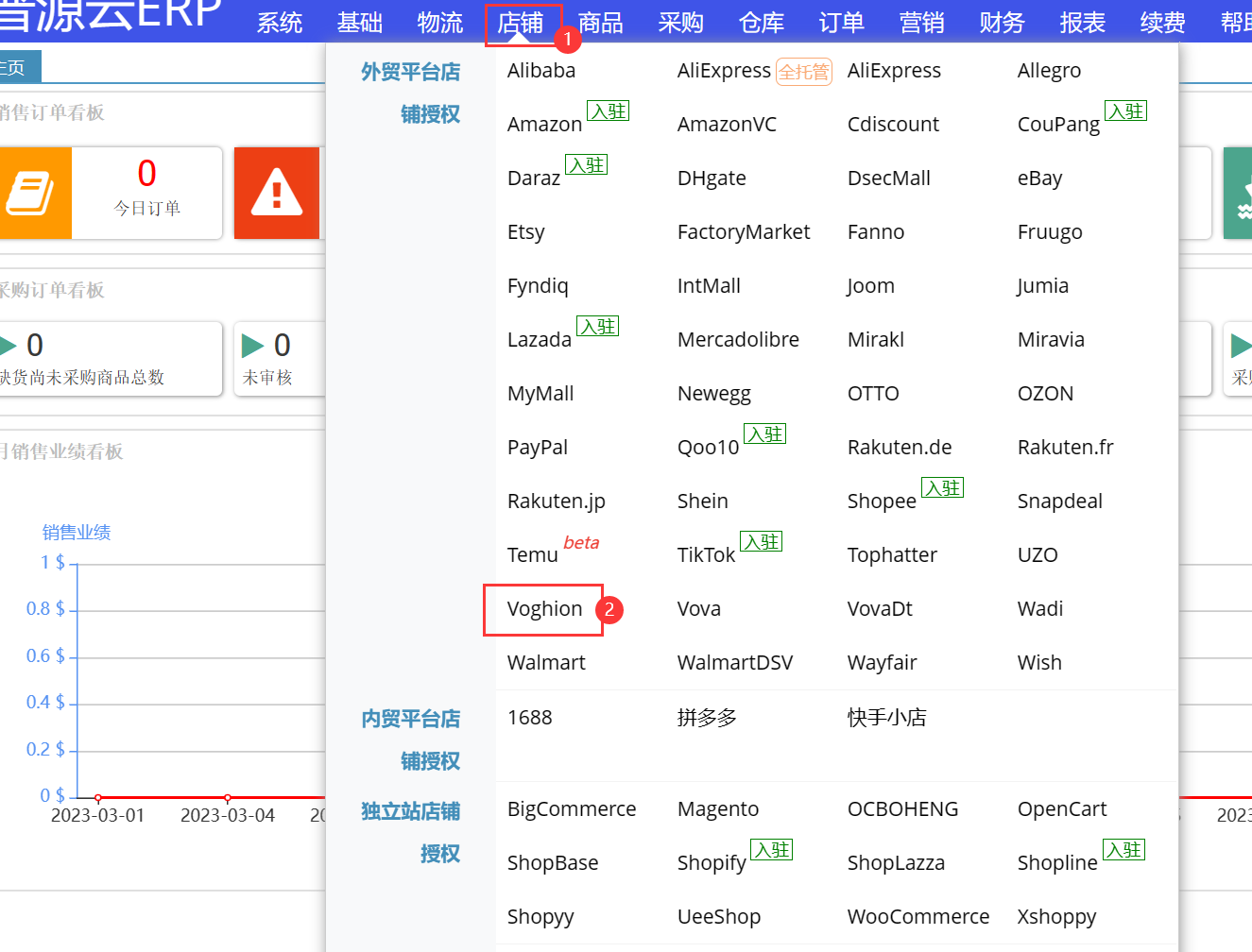Open the 店铺 menu
Image resolution: width=1252 pixels, height=952 pixels.
tap(521, 23)
